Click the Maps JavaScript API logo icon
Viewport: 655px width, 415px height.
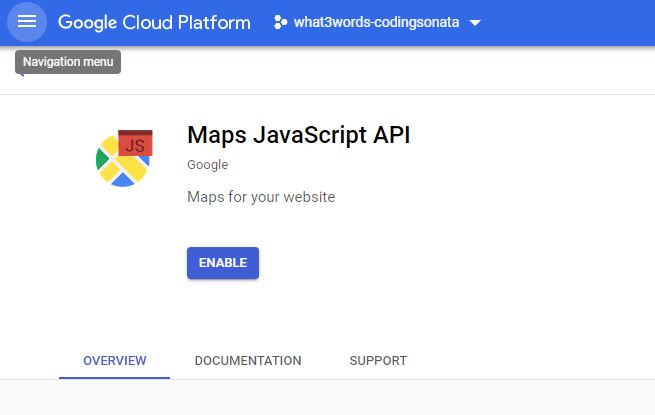(x=124, y=158)
